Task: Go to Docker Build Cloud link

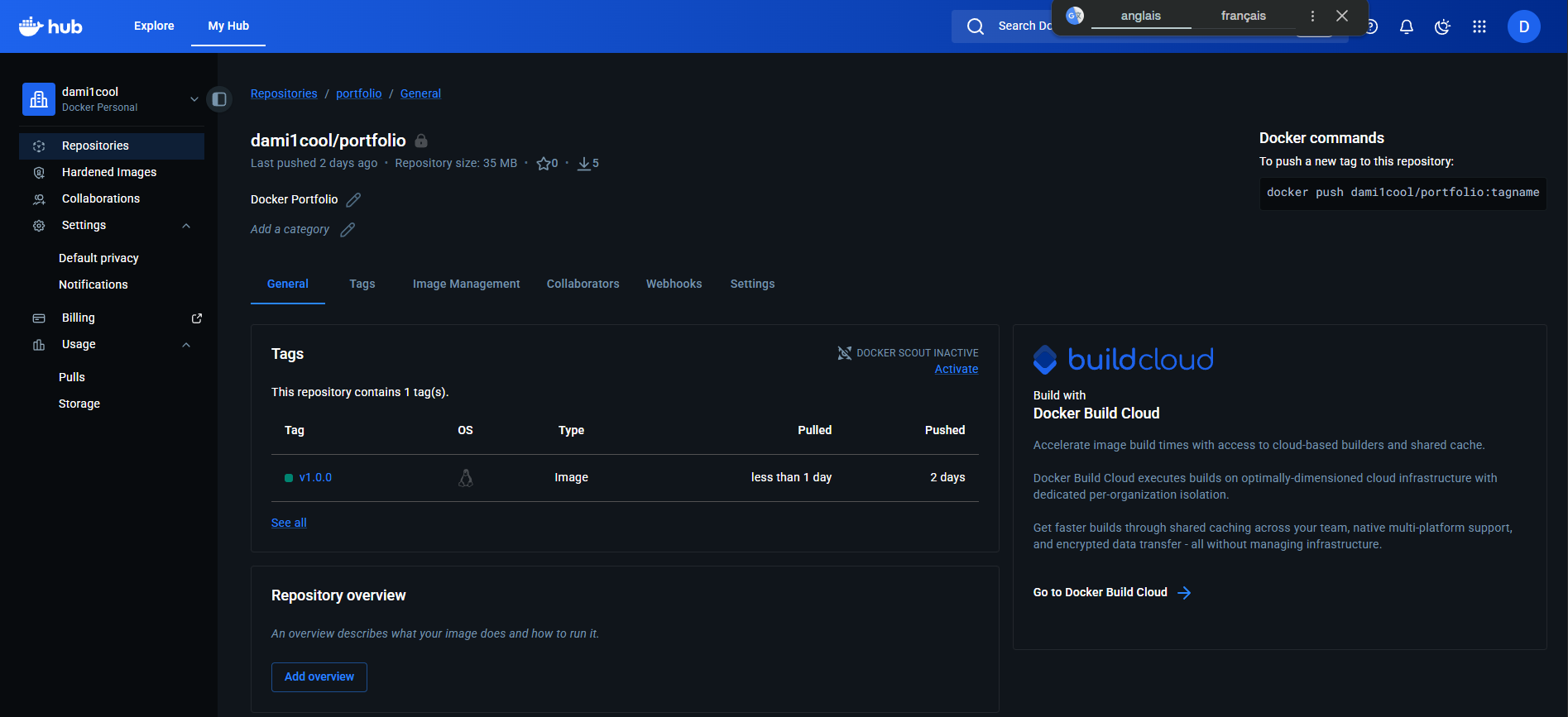Action: click(1100, 593)
